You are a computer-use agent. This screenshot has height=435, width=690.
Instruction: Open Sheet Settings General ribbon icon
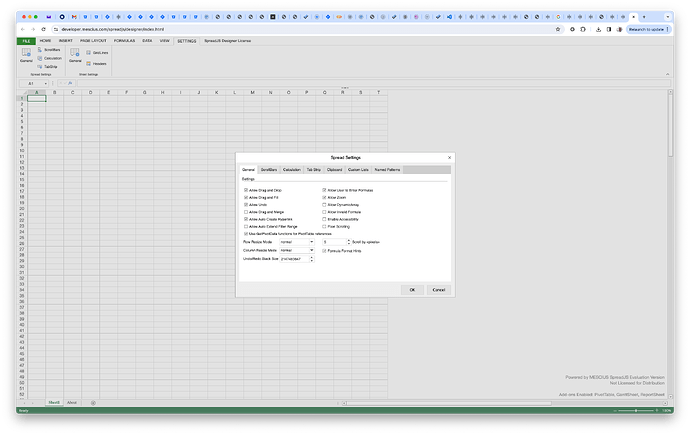click(x=75, y=55)
